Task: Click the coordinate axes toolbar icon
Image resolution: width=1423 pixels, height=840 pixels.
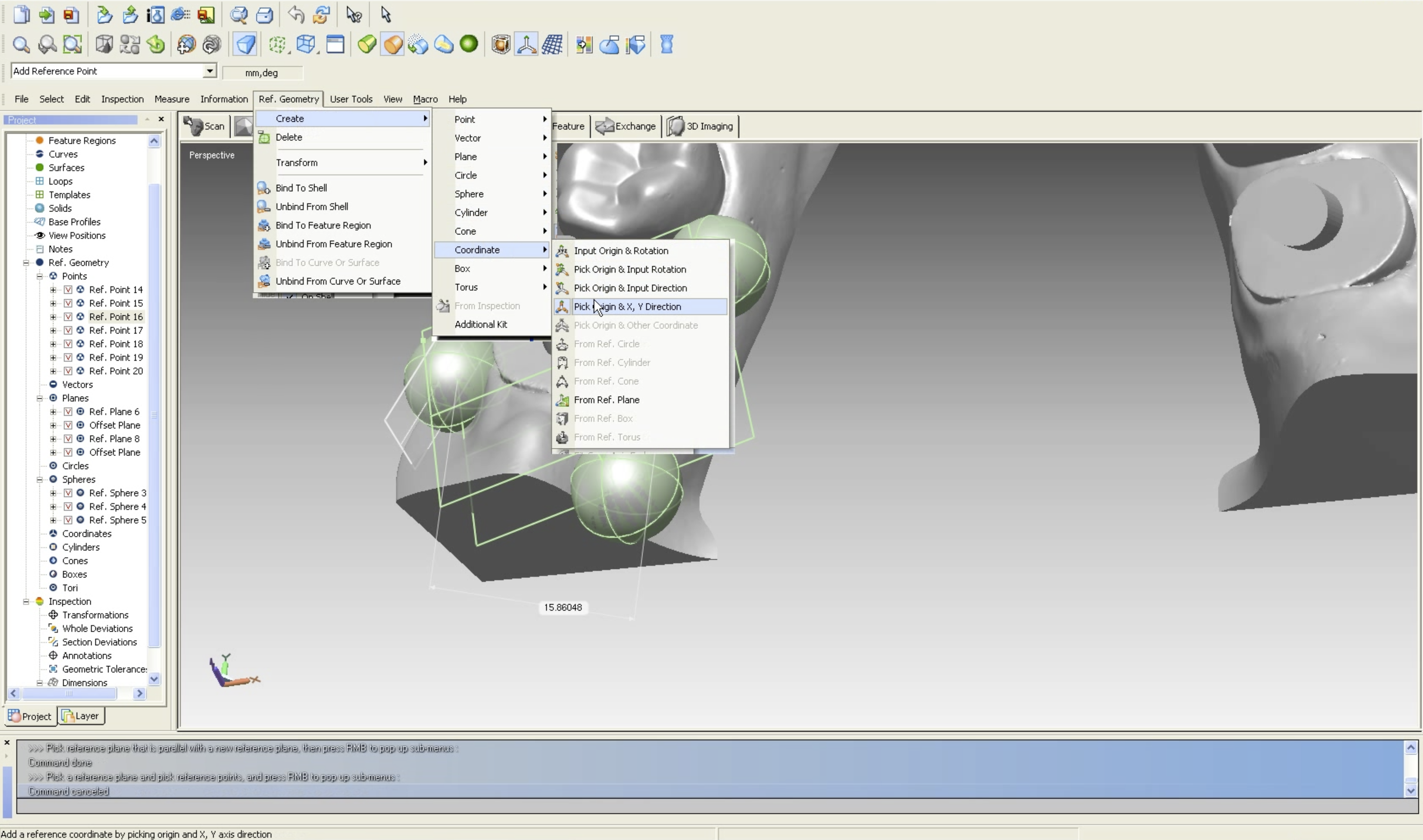Action: coord(526,44)
